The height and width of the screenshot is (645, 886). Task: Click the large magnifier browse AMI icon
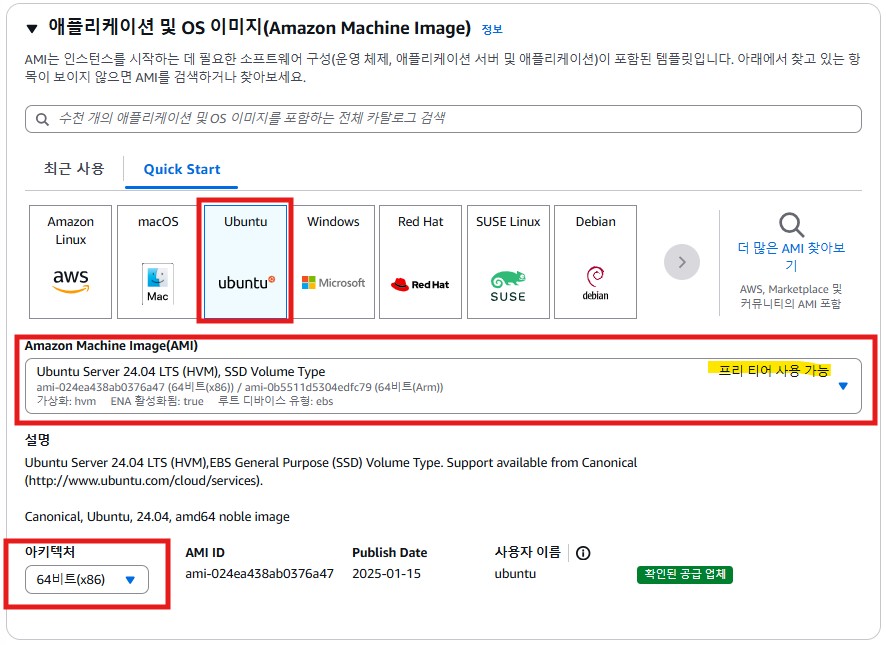(791, 225)
